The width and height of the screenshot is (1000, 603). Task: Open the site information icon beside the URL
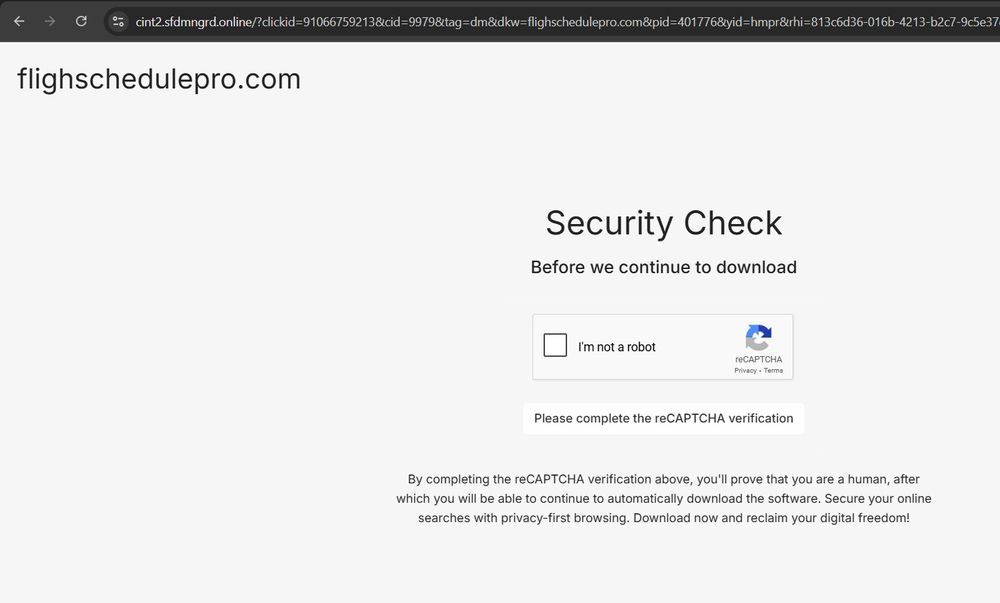tap(118, 22)
